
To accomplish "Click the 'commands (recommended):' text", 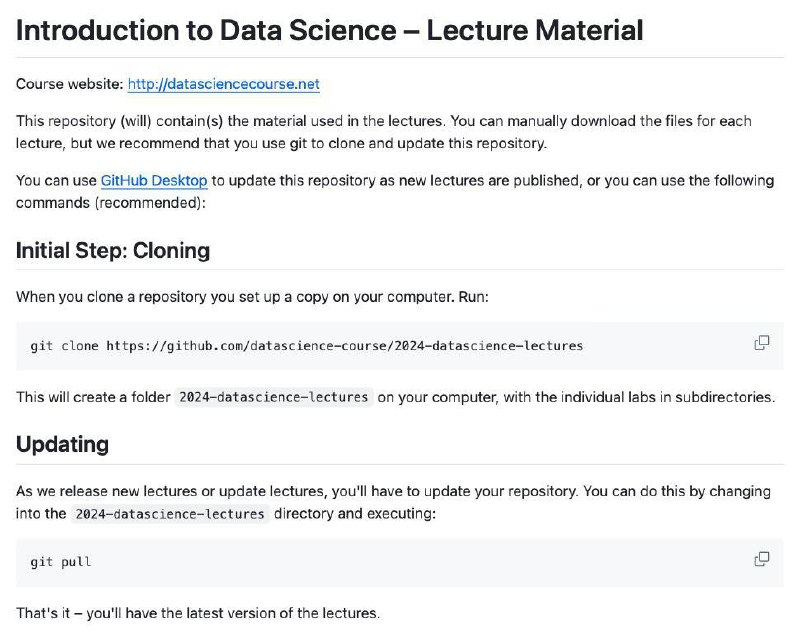I will (x=111, y=203).
